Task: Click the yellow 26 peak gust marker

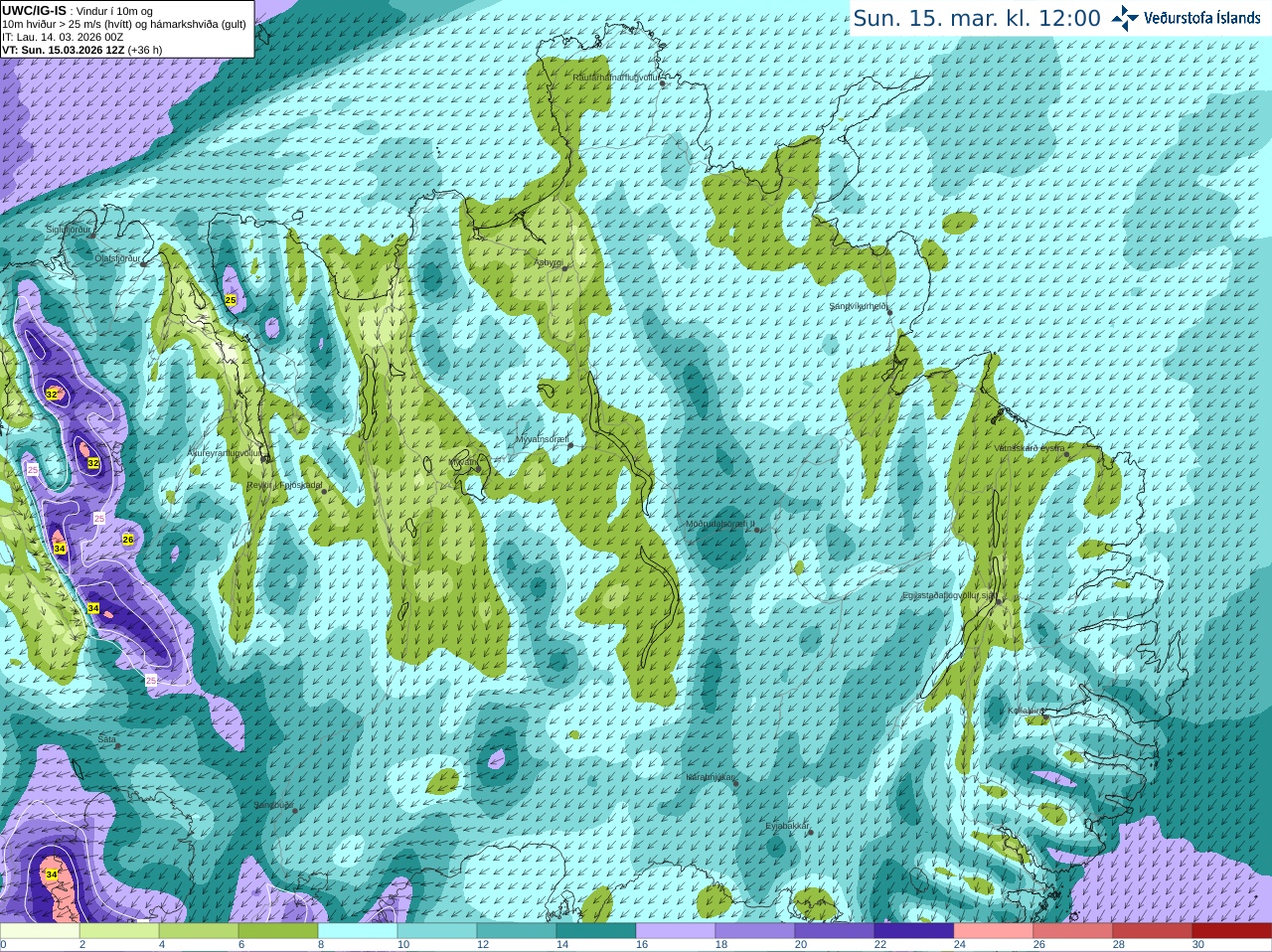Action: [127, 539]
